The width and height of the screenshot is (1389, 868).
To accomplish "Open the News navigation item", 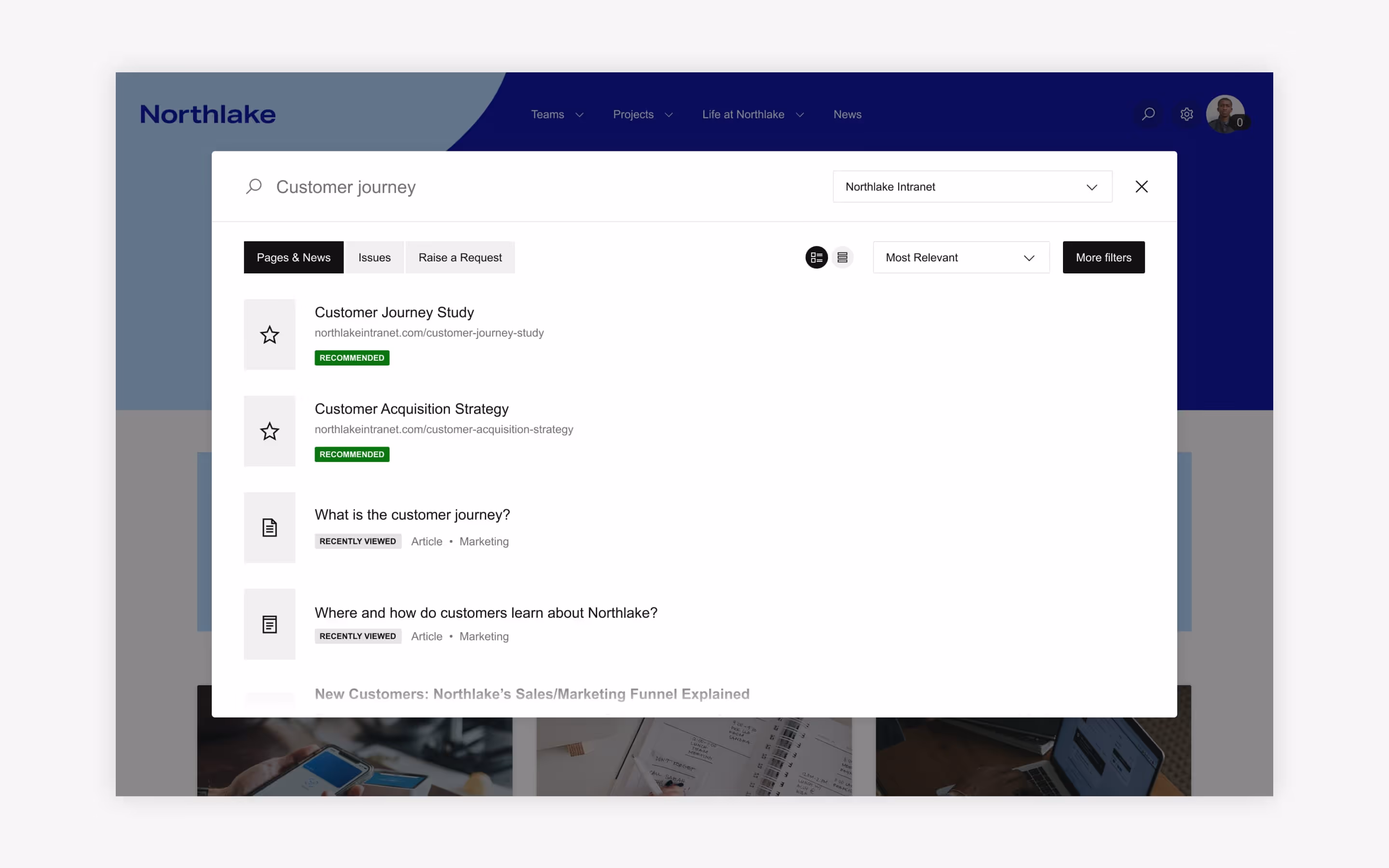I will (x=847, y=114).
